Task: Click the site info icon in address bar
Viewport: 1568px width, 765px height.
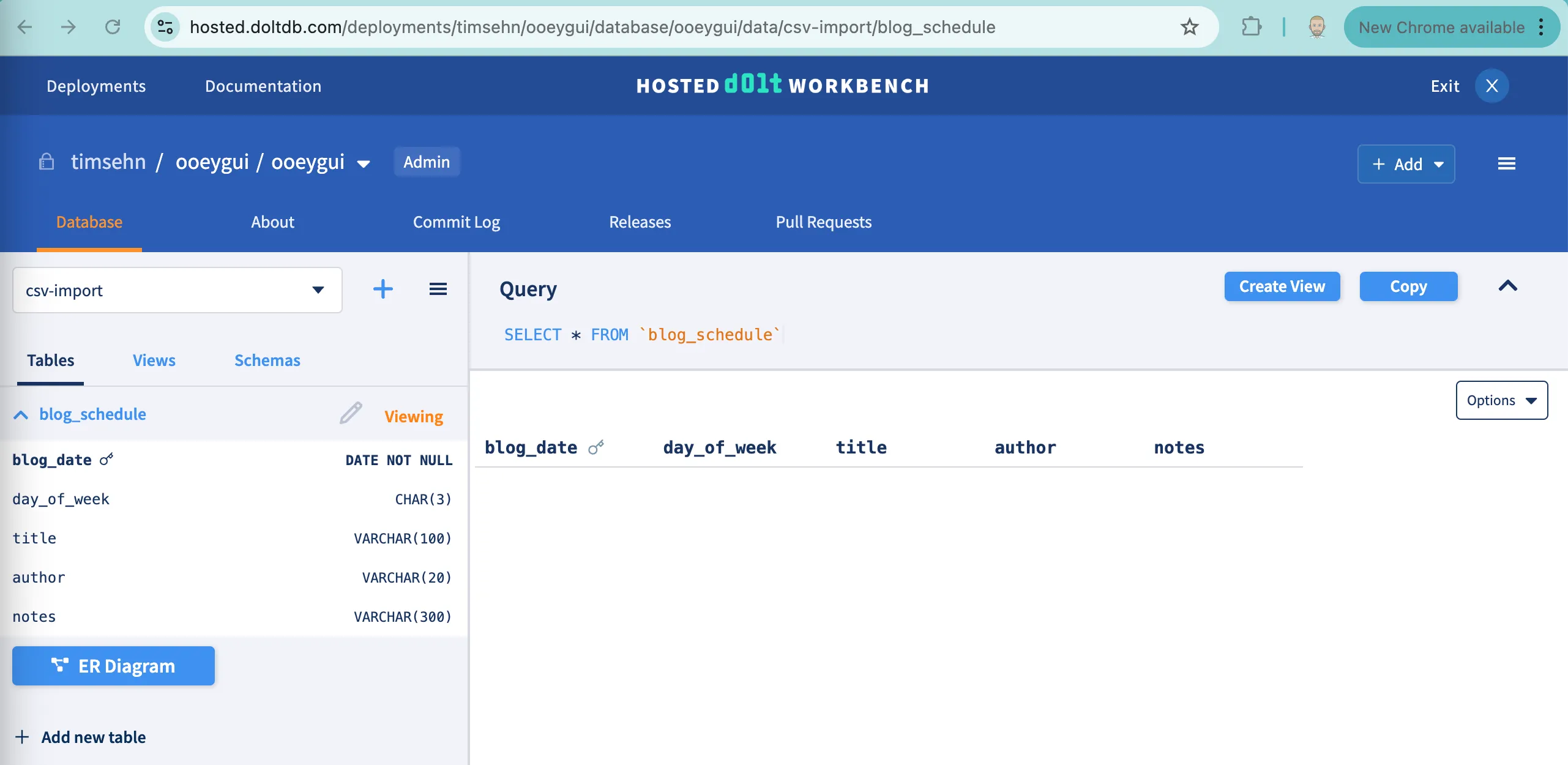Action: tap(165, 27)
